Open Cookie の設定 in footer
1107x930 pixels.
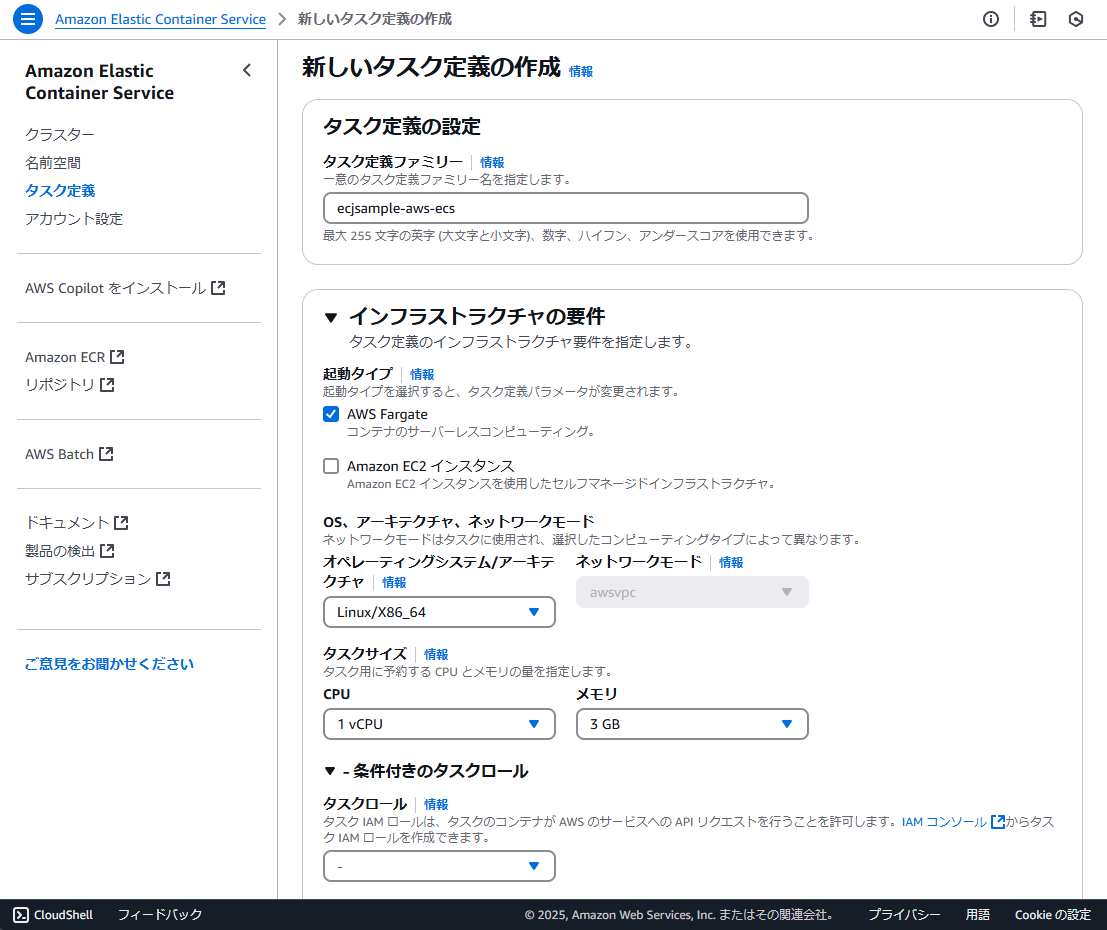tap(1053, 914)
